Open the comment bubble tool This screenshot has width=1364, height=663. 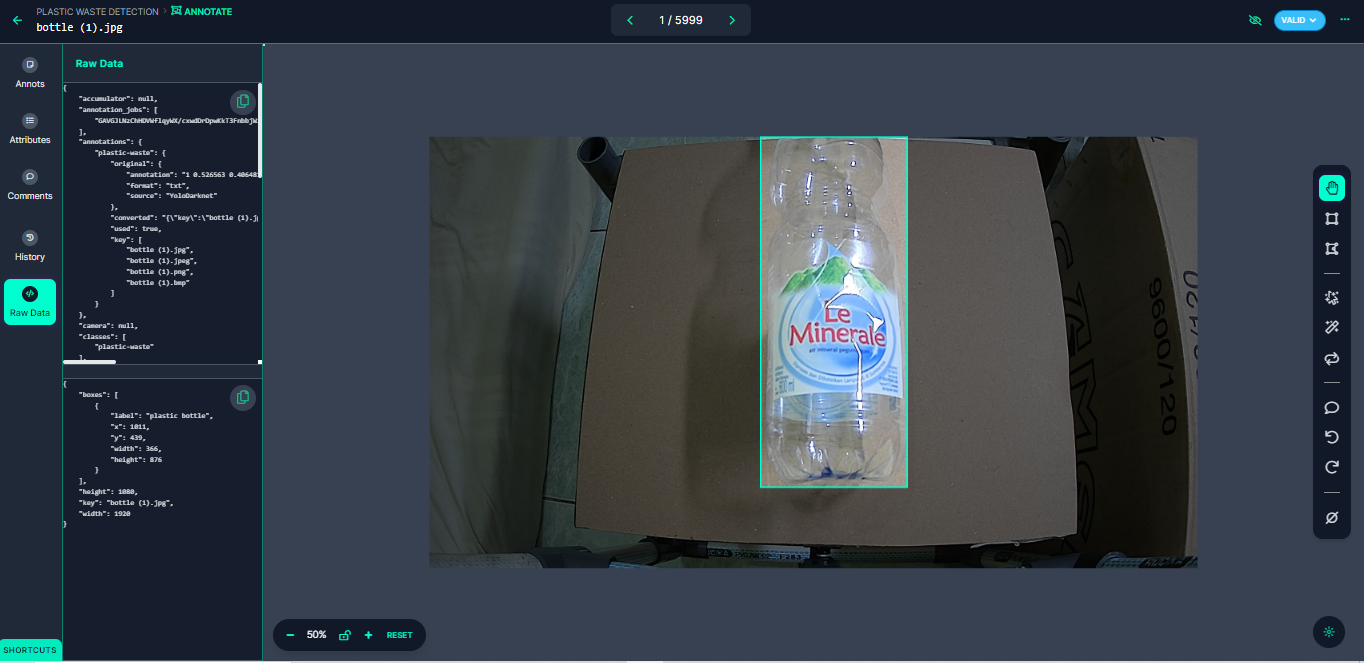tap(1331, 407)
